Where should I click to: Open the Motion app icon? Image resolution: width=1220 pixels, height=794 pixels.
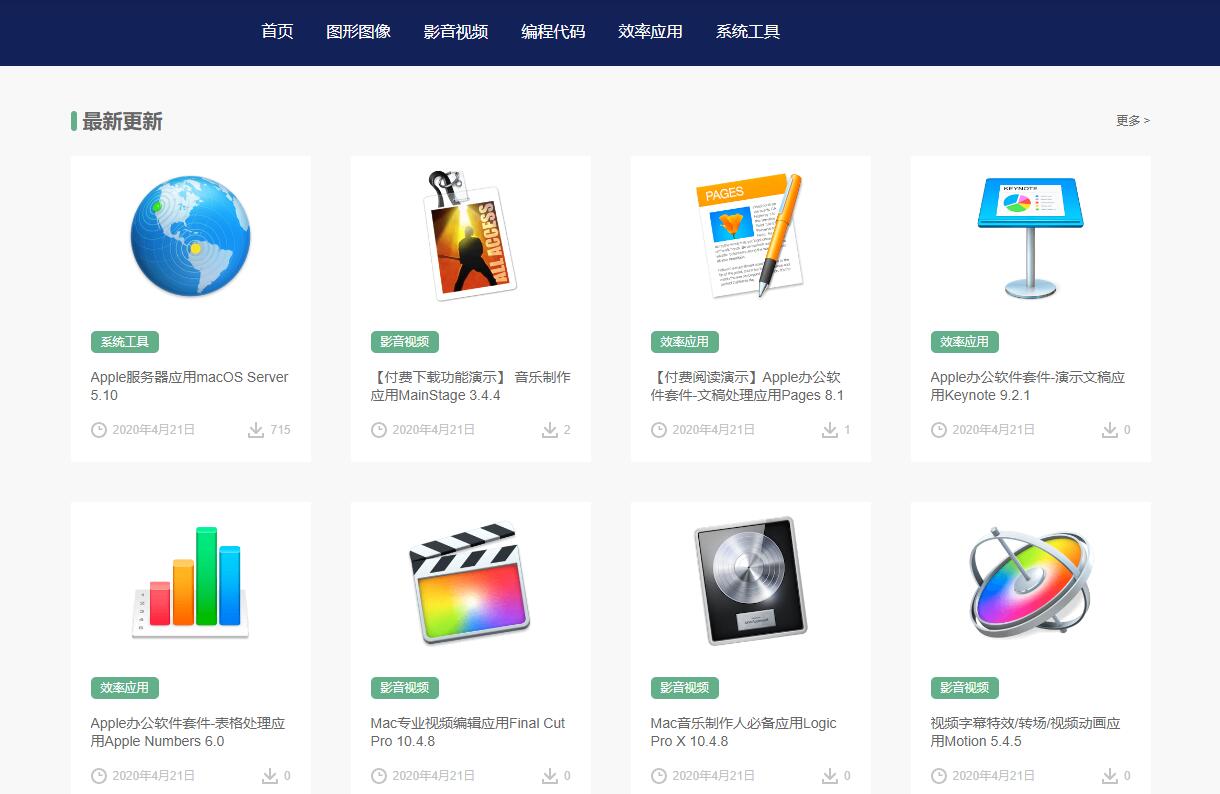click(x=1030, y=582)
